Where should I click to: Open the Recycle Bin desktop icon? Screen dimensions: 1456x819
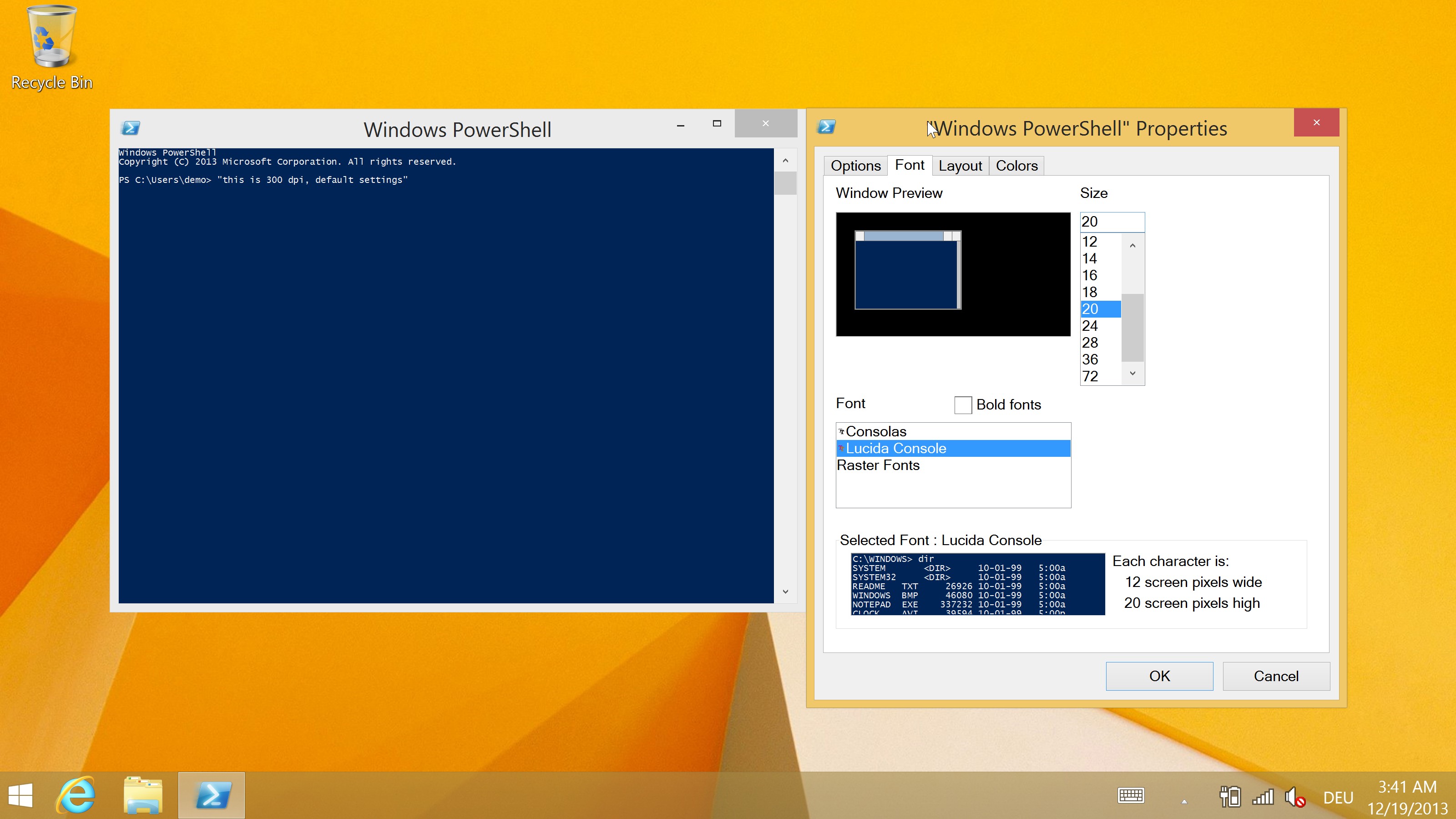(x=51, y=47)
